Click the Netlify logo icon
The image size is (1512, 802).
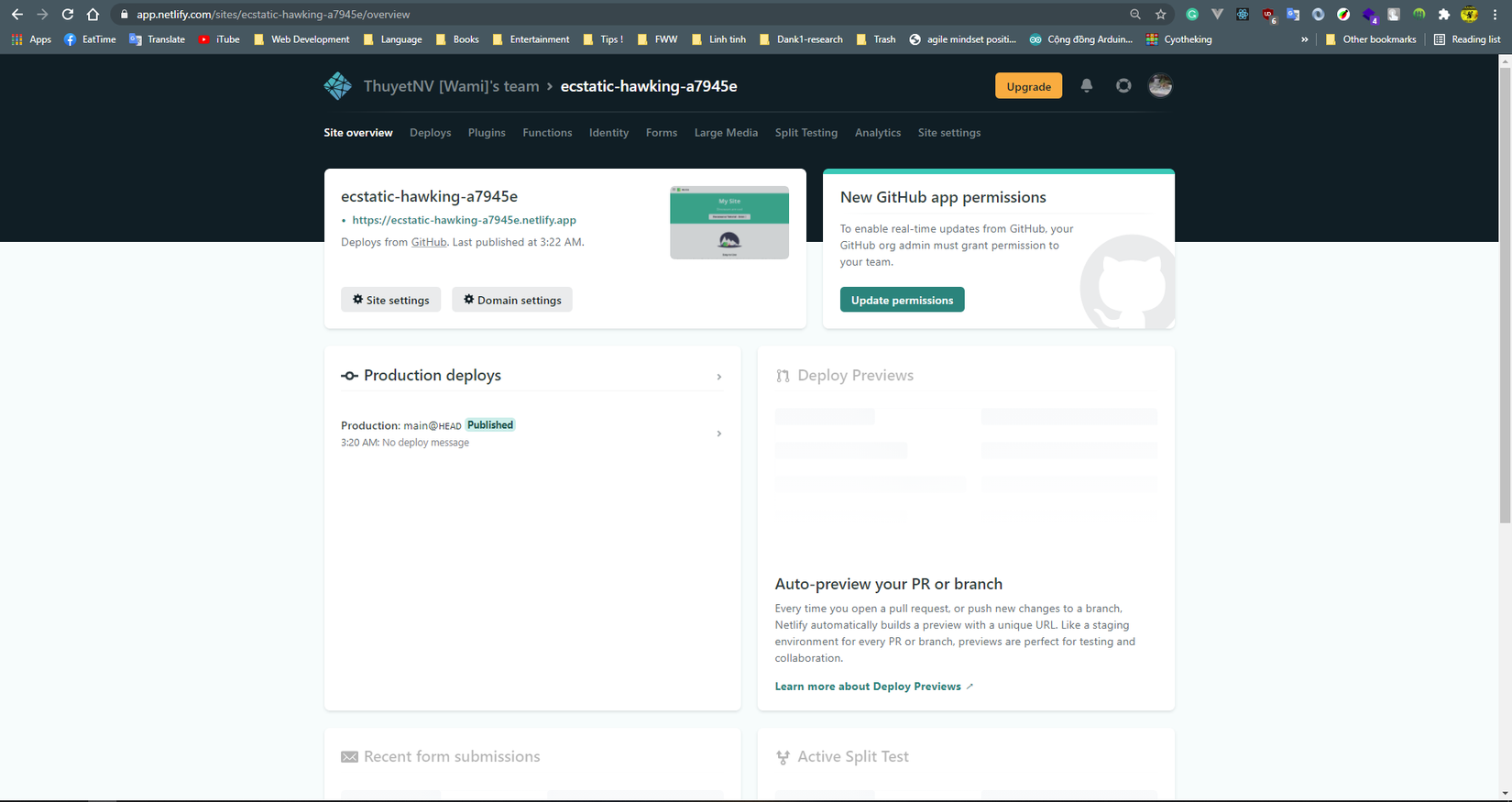click(337, 86)
